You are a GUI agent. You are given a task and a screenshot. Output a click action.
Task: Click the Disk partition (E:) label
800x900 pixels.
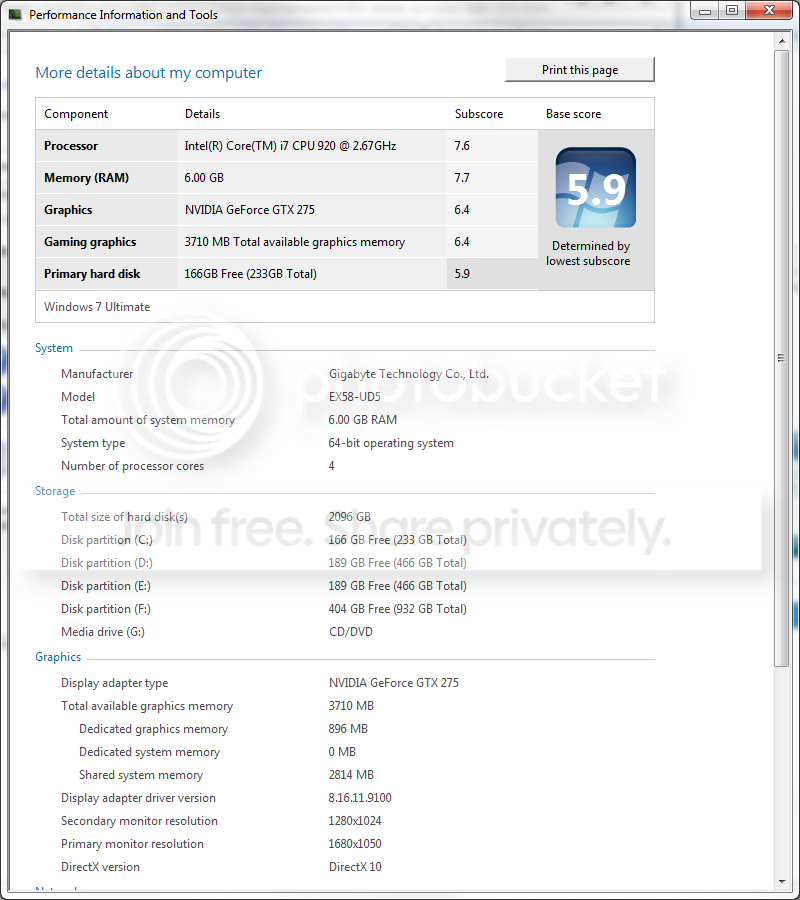coord(106,586)
